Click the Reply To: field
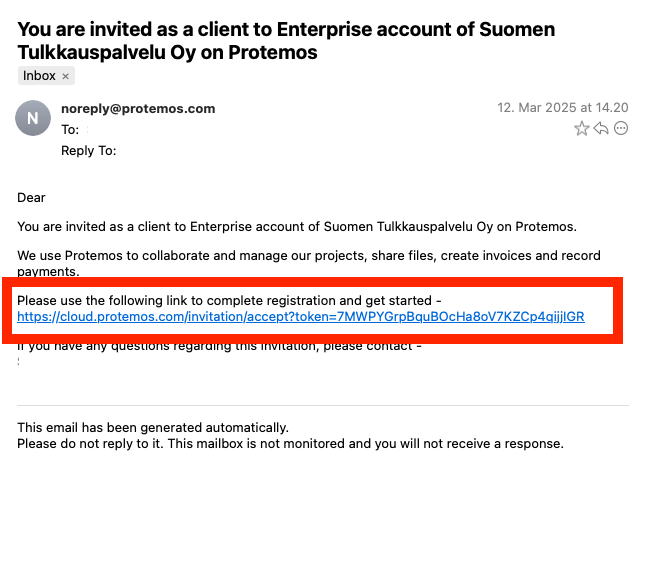Screen dimensions: 647x570 pyautogui.click(x=89, y=151)
